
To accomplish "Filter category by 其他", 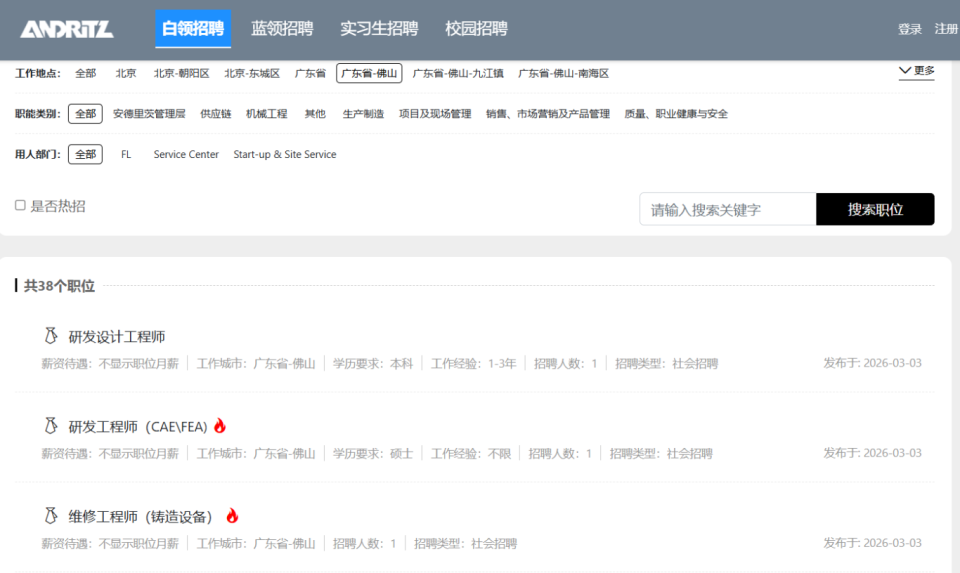I will (315, 114).
